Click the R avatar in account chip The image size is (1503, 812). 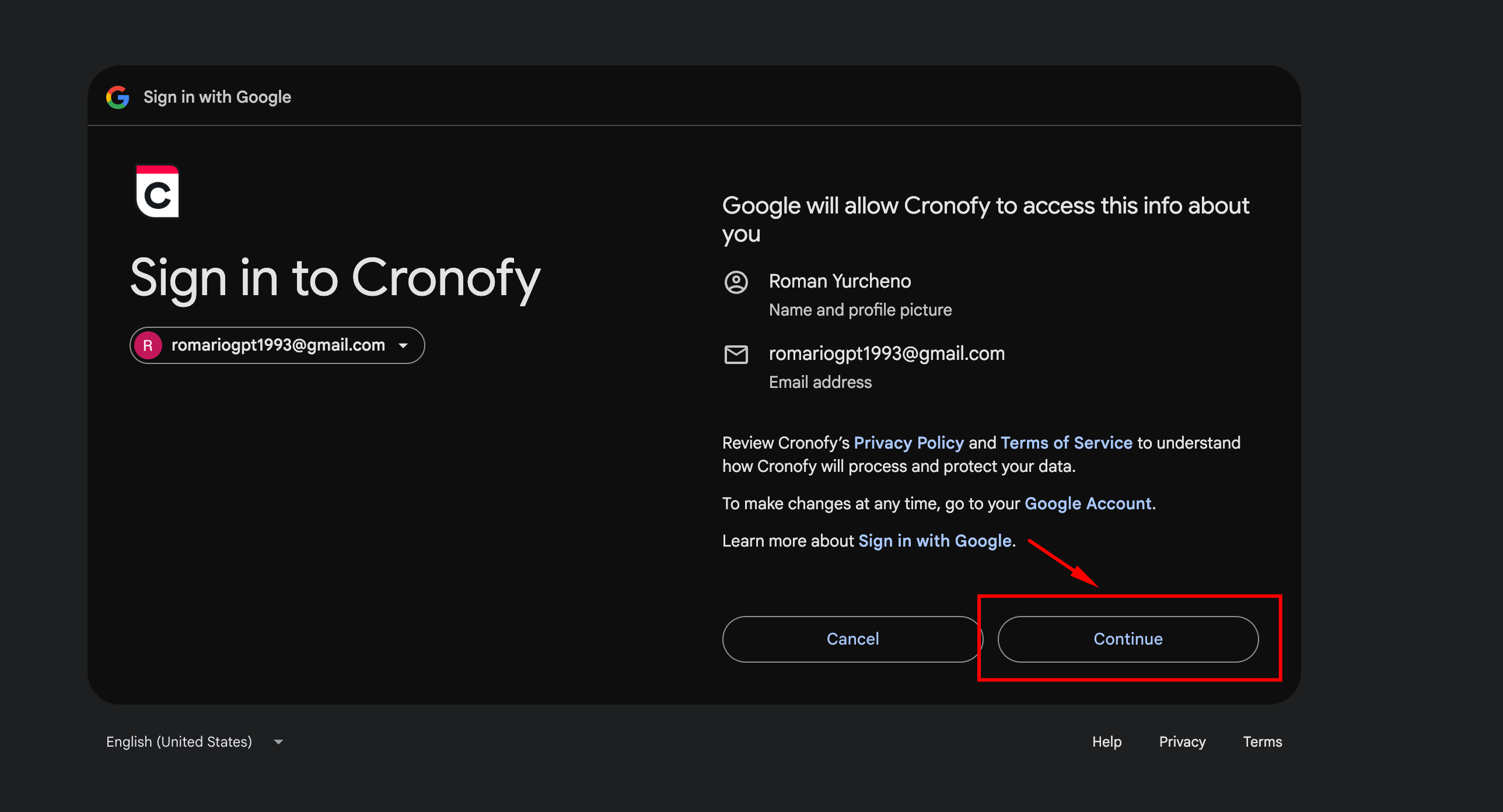point(148,345)
